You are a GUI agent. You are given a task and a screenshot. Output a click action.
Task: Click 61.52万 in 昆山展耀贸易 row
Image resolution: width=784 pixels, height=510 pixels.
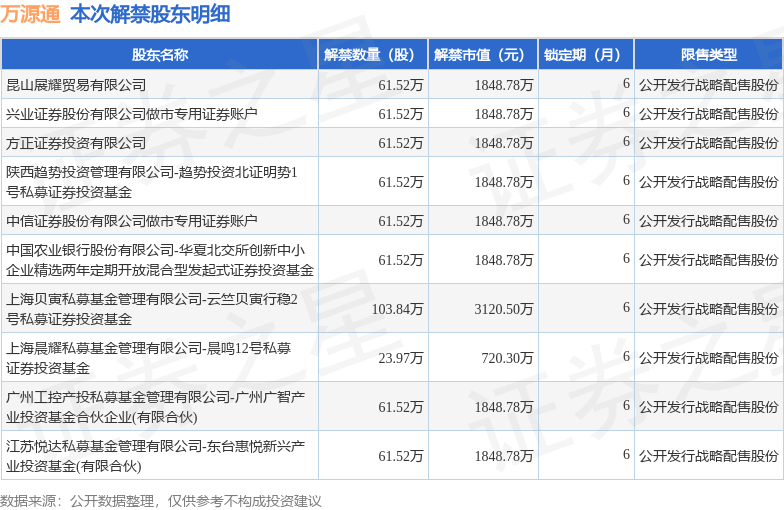click(x=401, y=85)
